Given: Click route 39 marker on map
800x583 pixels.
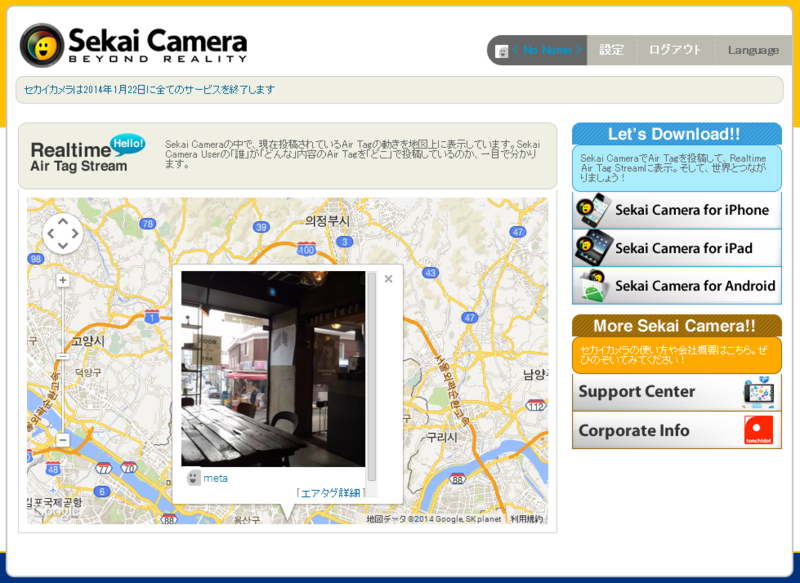Looking at the screenshot, I should click(261, 227).
